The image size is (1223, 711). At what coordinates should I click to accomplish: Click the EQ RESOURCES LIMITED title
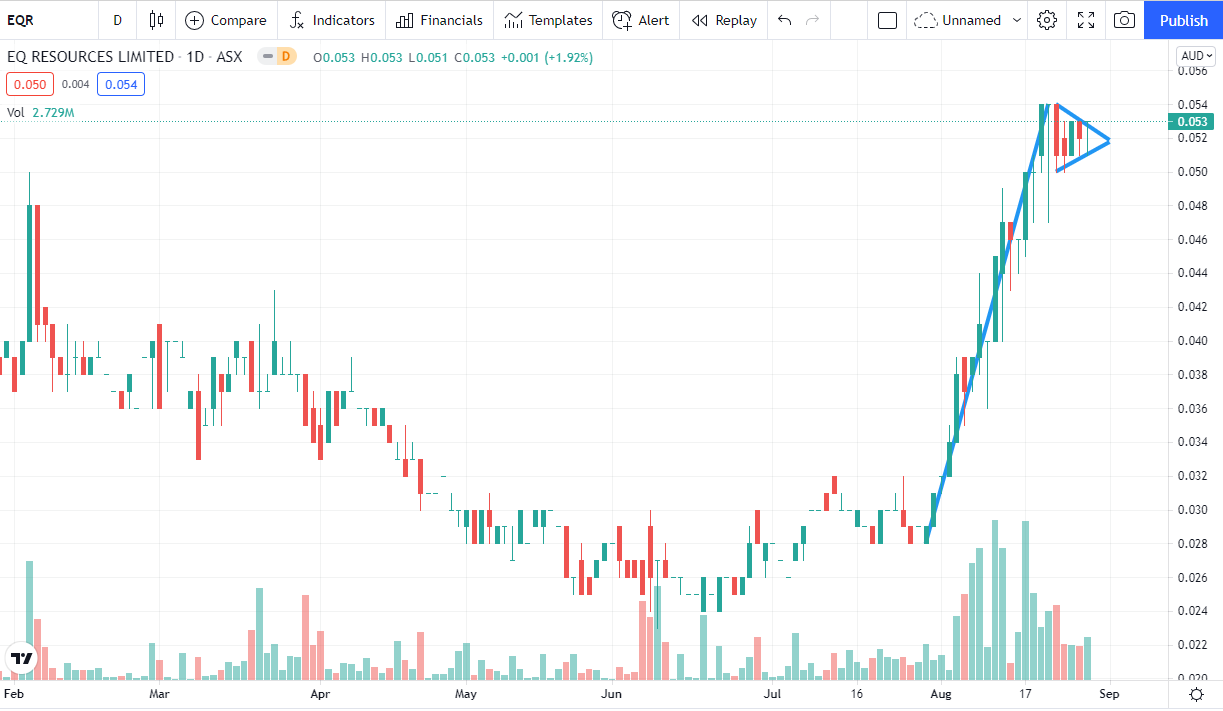coord(90,57)
